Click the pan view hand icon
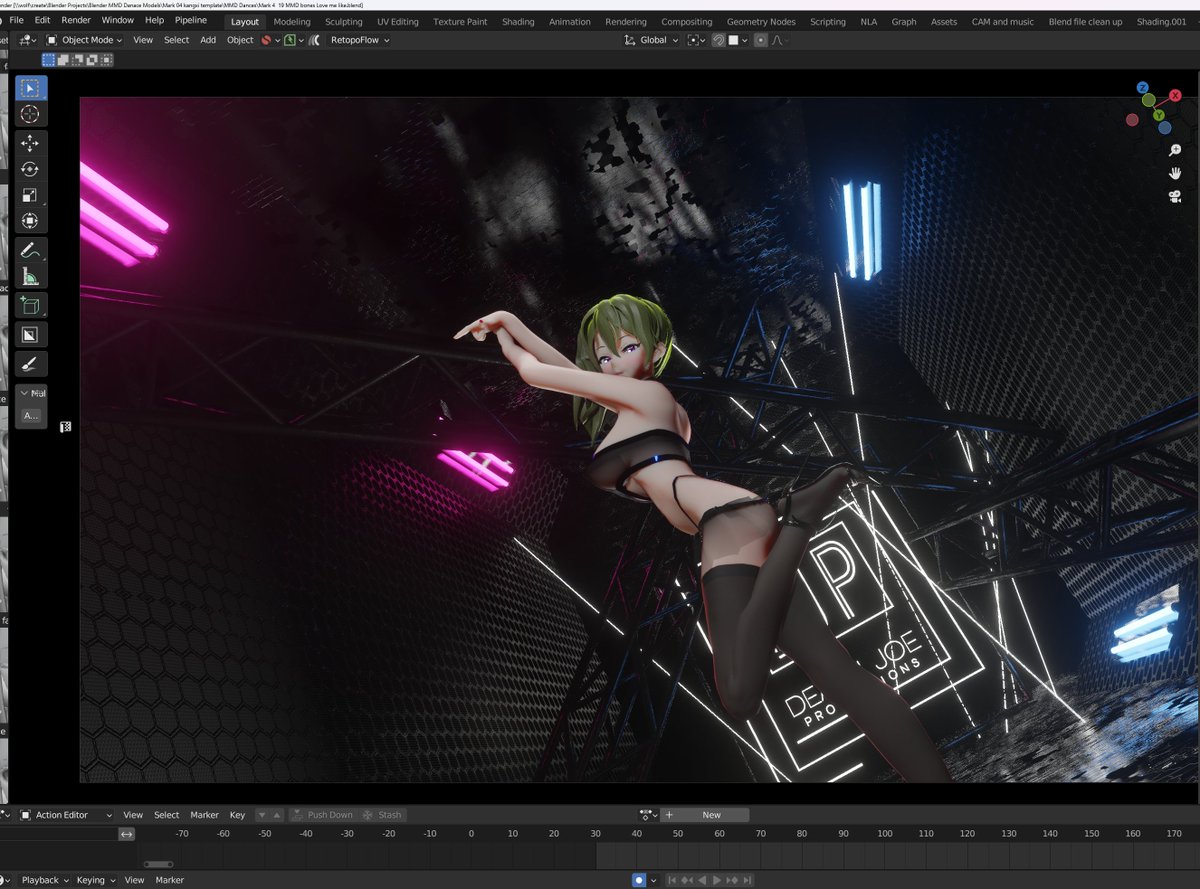 click(1175, 173)
